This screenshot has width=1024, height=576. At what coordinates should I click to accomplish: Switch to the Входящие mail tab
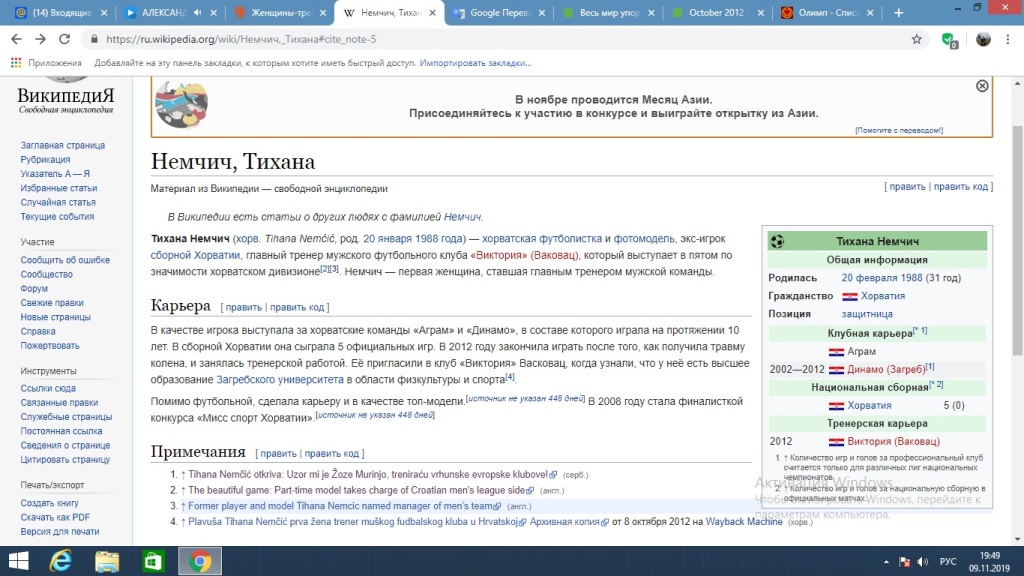point(62,12)
